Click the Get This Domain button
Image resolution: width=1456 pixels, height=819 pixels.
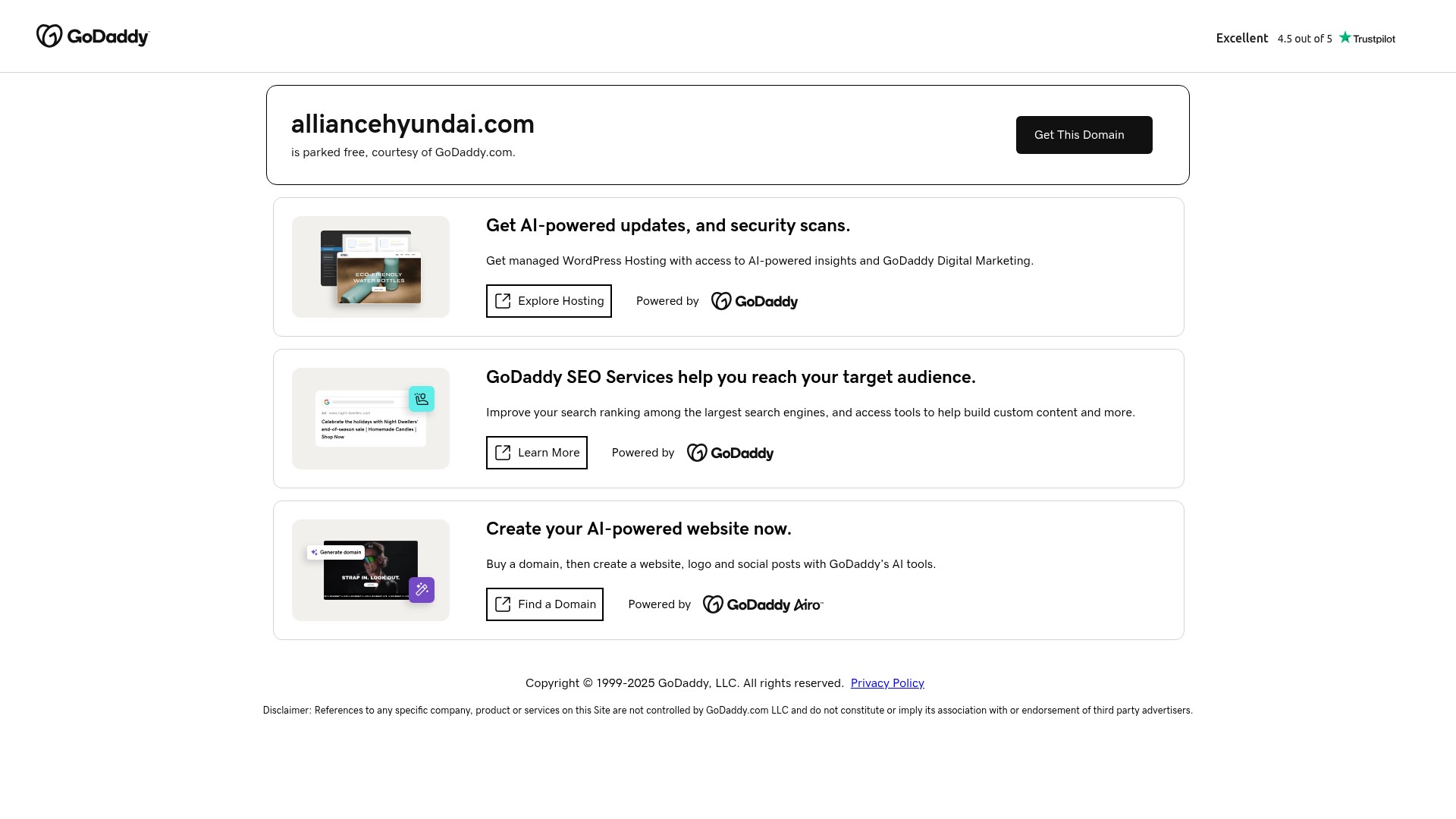[x=1084, y=135]
